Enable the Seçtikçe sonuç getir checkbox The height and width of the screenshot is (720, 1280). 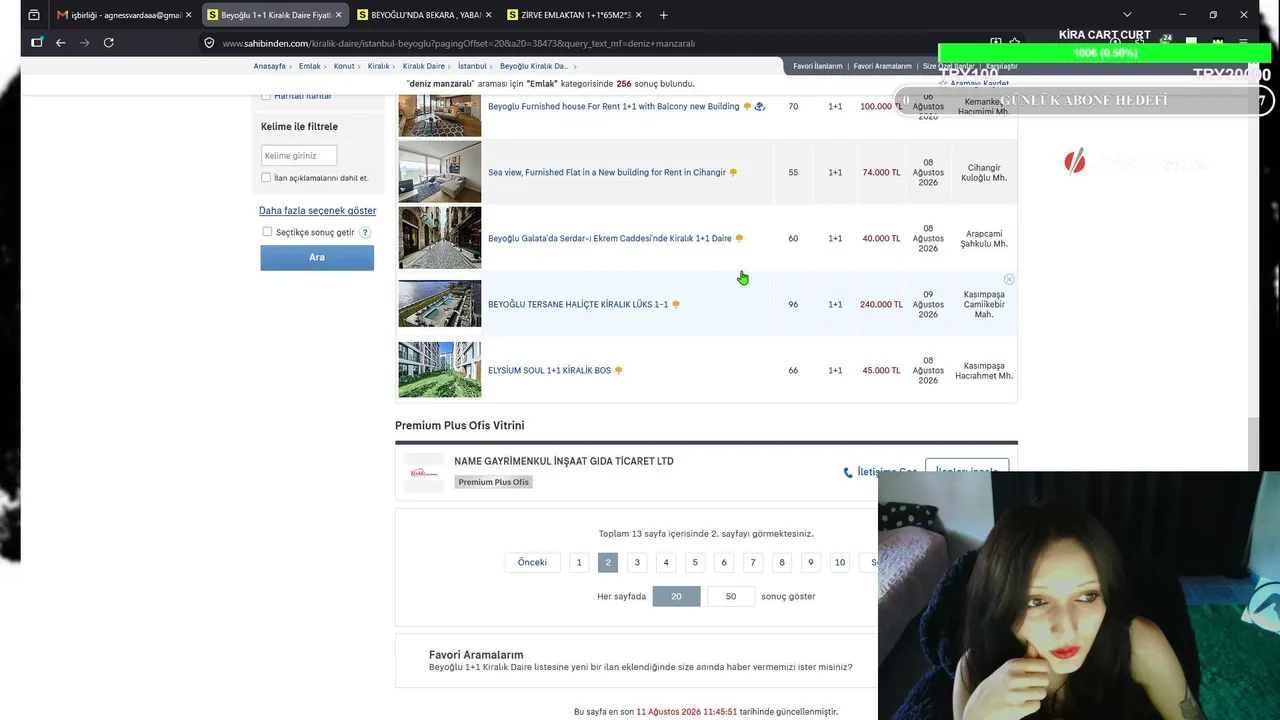point(267,232)
